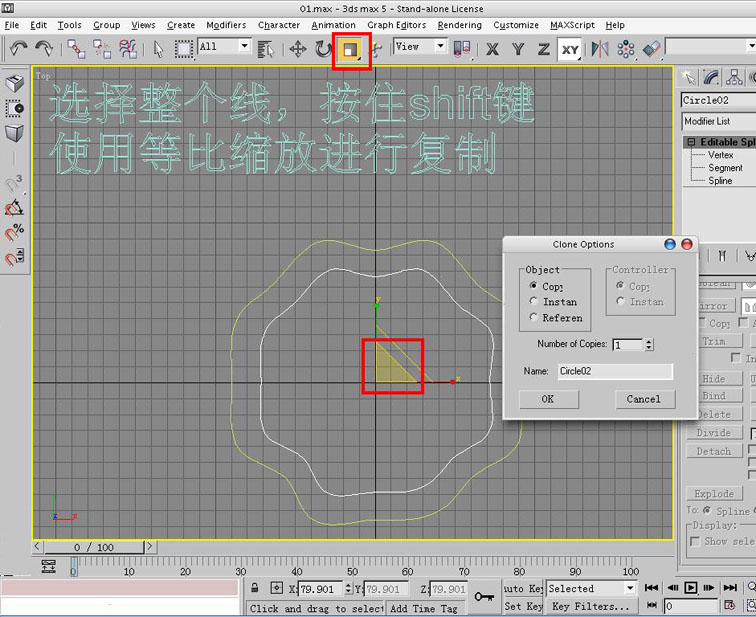Screen dimensions: 756x617
Task: Cancel the Clone Options dialog
Action: pyautogui.click(x=645, y=399)
